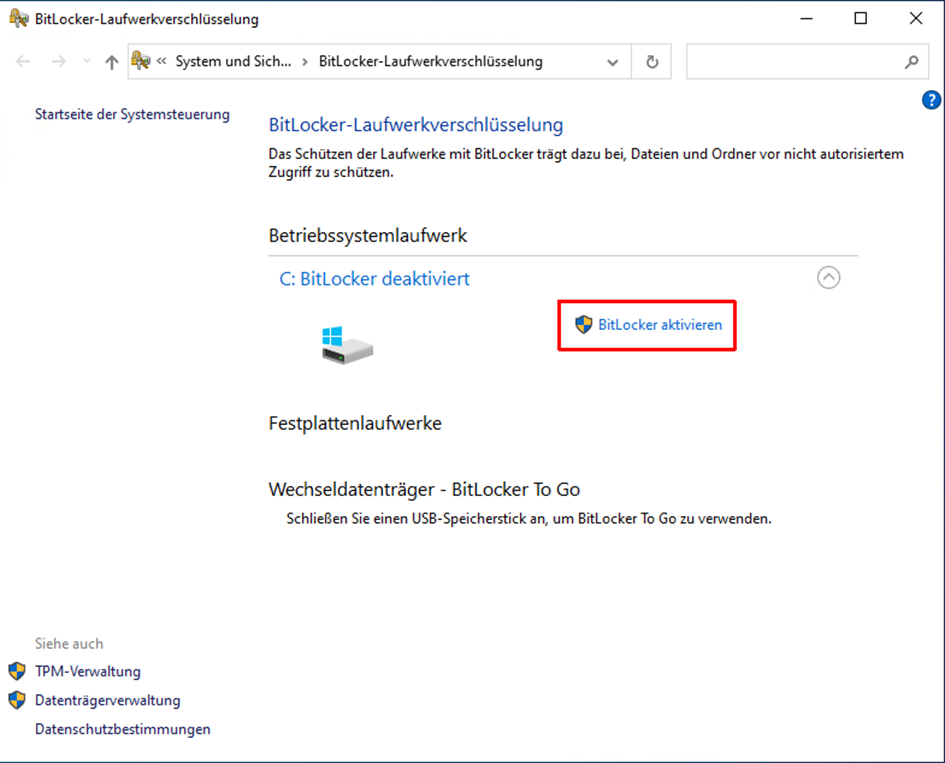Click the Siehe auch label

(69, 644)
